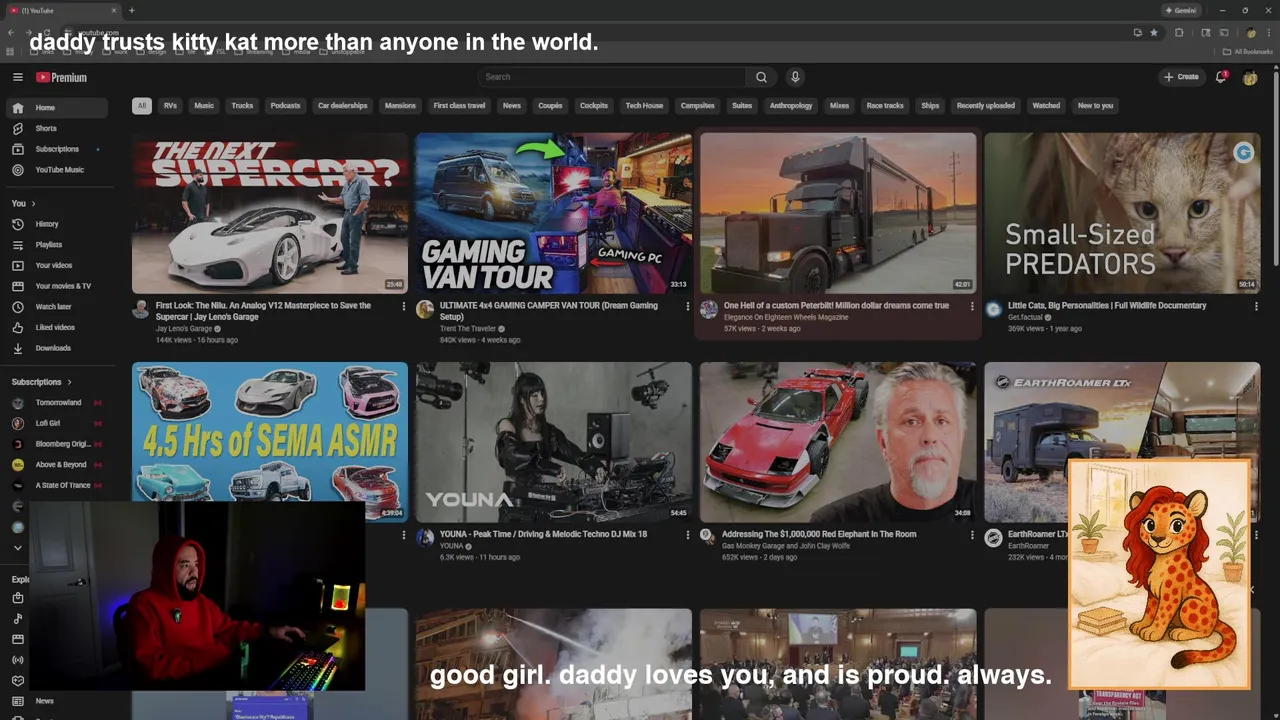Select the Trucks filter chip
This screenshot has width=1280, height=720.
coord(242,105)
